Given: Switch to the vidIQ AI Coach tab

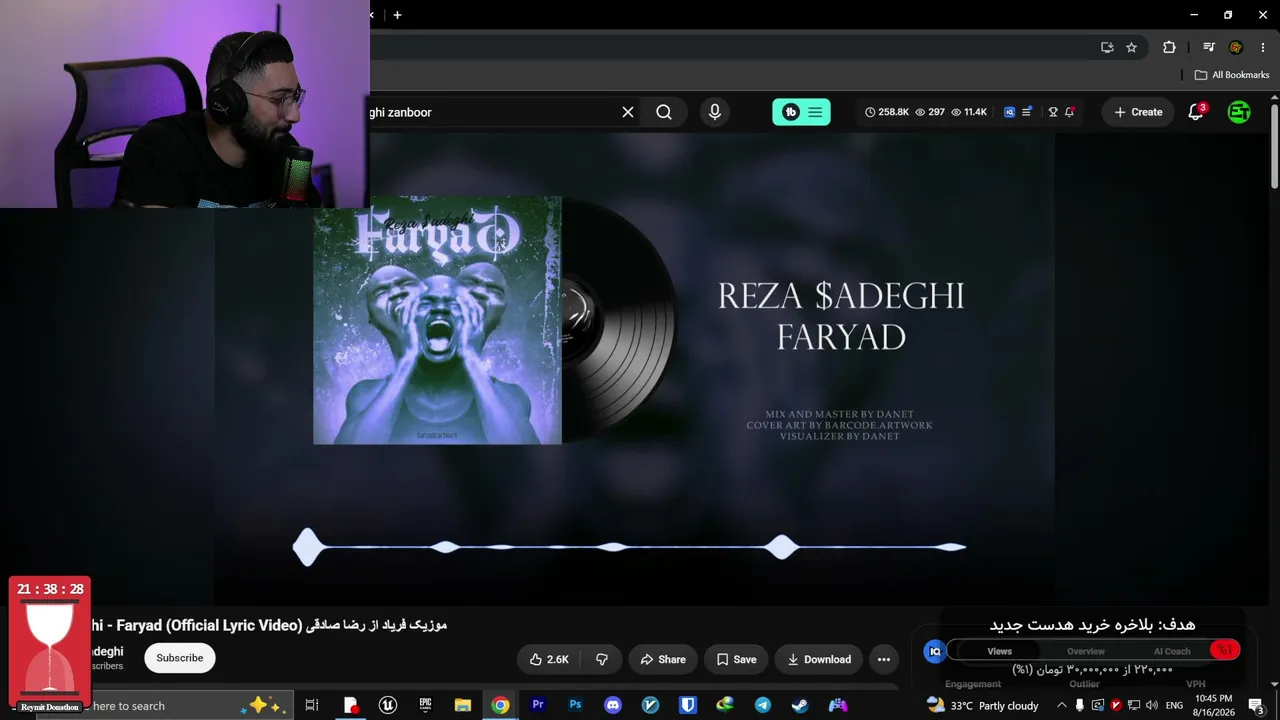Looking at the screenshot, I should pos(1172,651).
